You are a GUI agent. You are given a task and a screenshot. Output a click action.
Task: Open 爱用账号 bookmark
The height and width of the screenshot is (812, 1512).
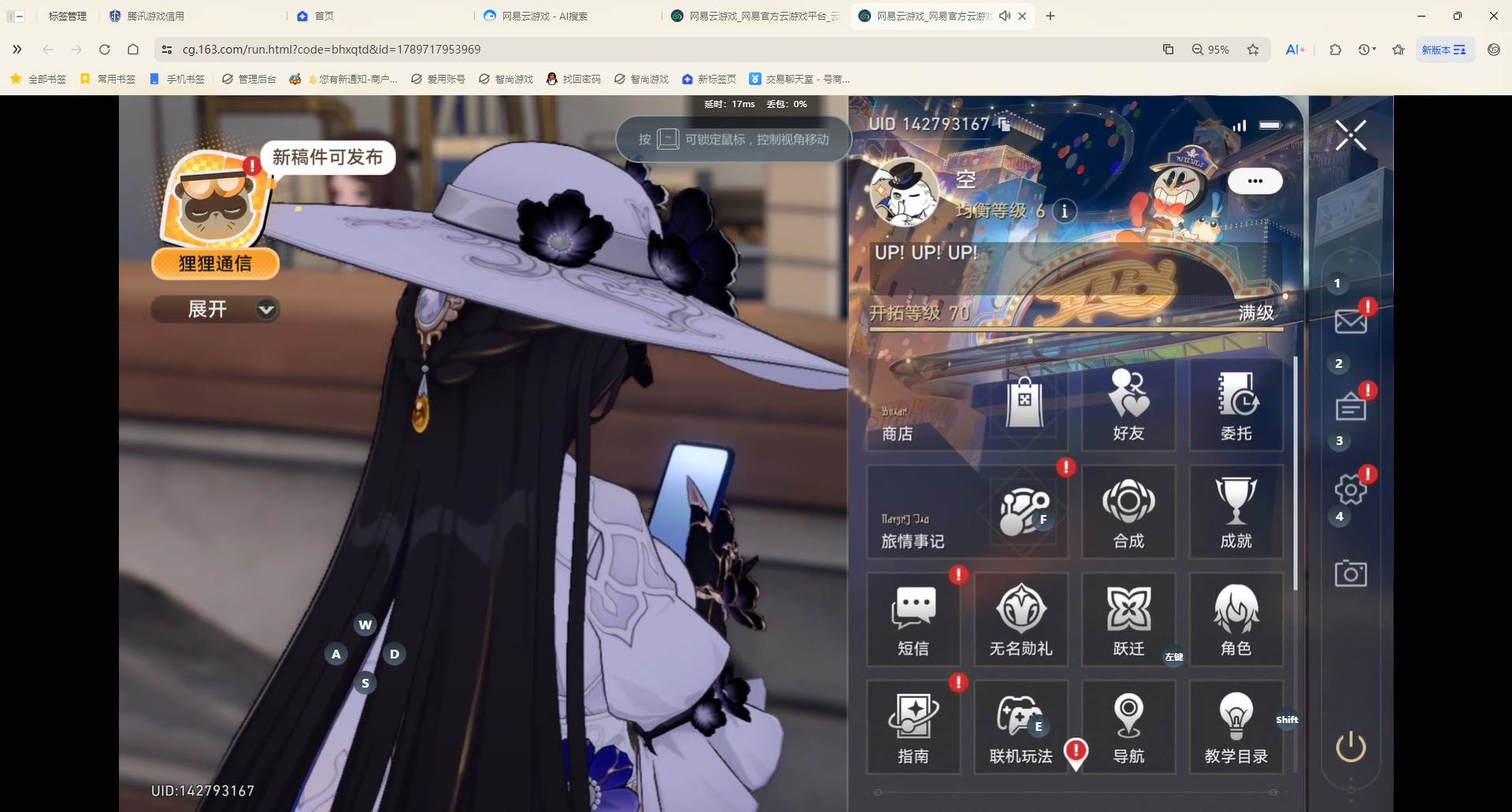(438, 79)
